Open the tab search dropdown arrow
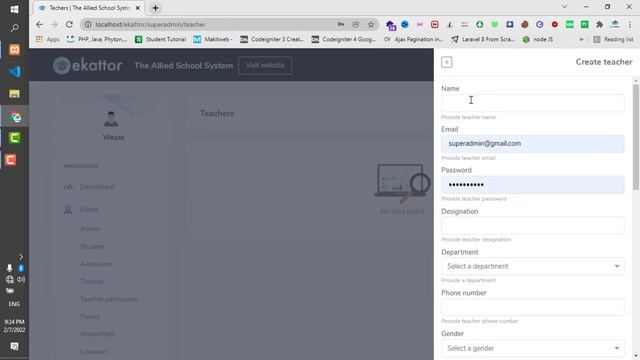Screen dimensions: 640x360 (564, 7)
